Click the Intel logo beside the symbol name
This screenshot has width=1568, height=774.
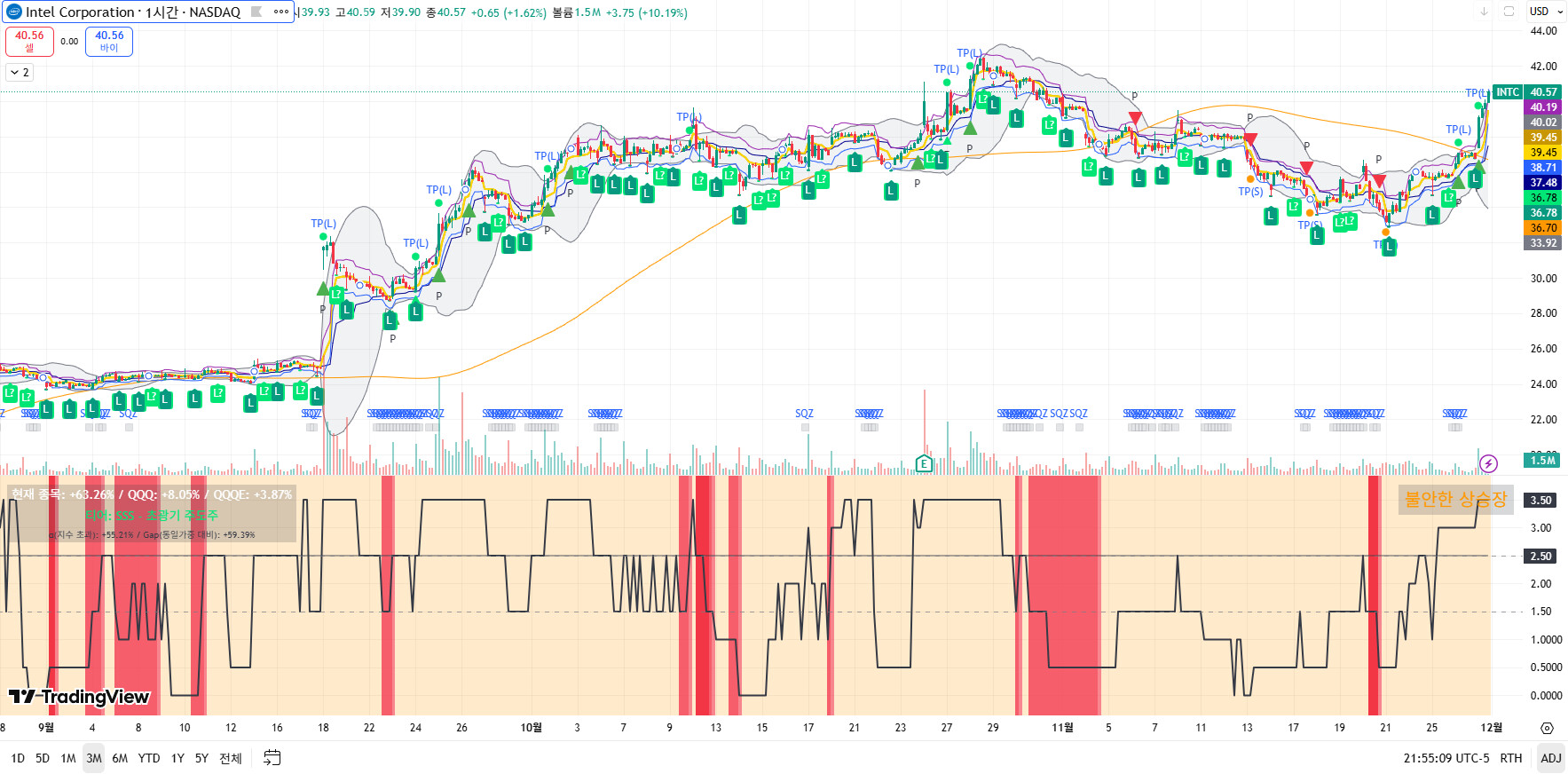tap(14, 12)
